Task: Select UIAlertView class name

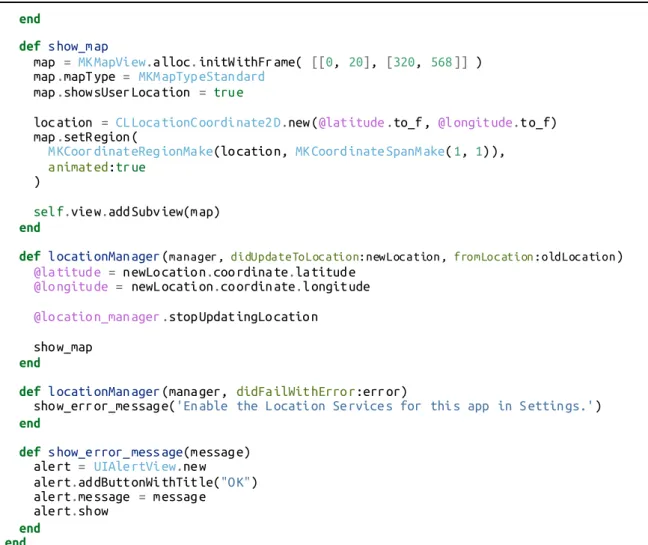Action: point(135,466)
